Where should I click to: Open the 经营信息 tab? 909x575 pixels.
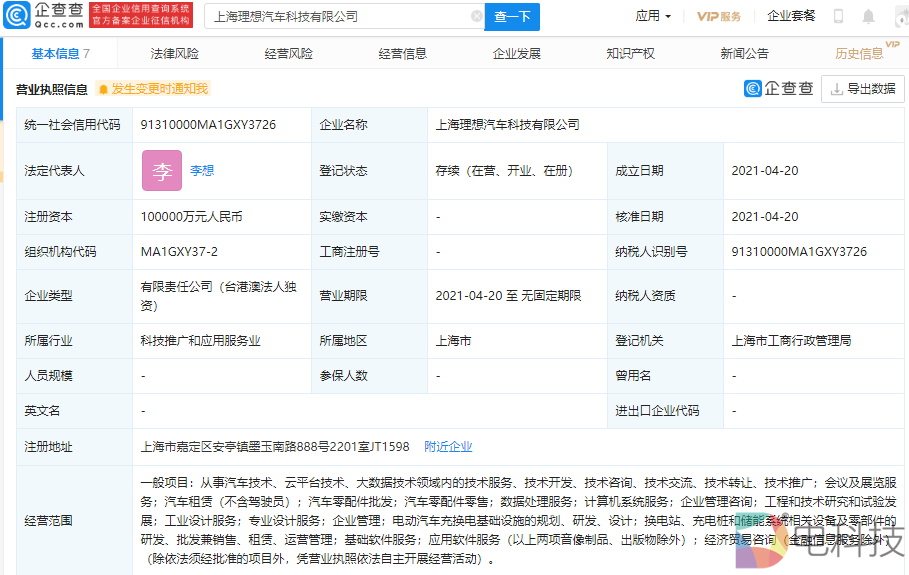(402, 54)
